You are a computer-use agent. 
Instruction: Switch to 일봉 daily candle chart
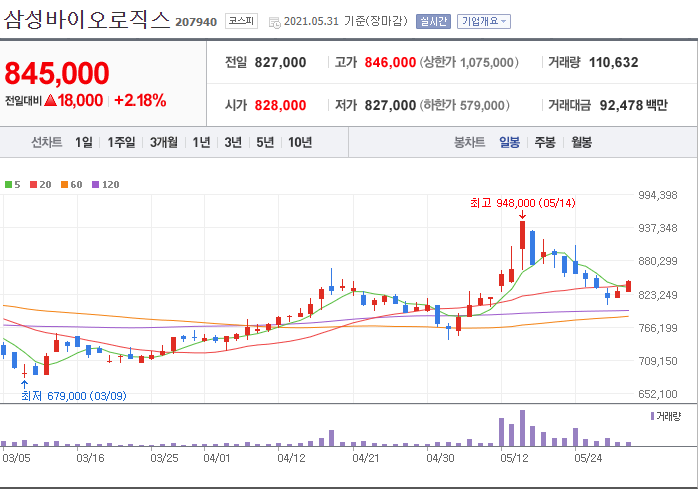tap(509, 143)
